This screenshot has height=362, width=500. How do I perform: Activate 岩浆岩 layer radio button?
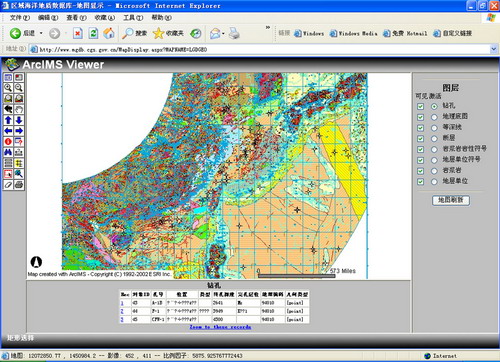coord(434,171)
